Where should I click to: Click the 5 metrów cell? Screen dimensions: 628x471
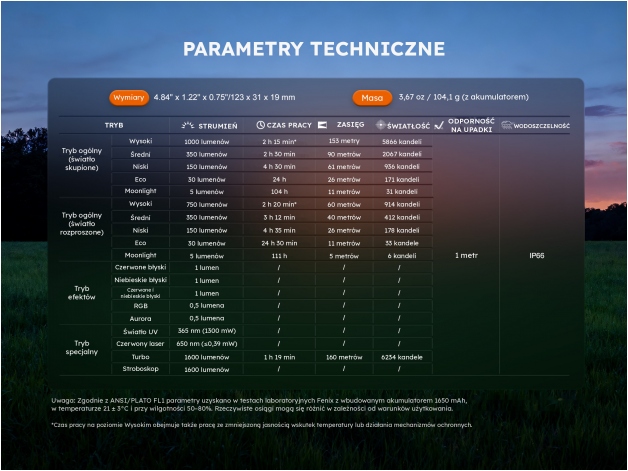344,256
